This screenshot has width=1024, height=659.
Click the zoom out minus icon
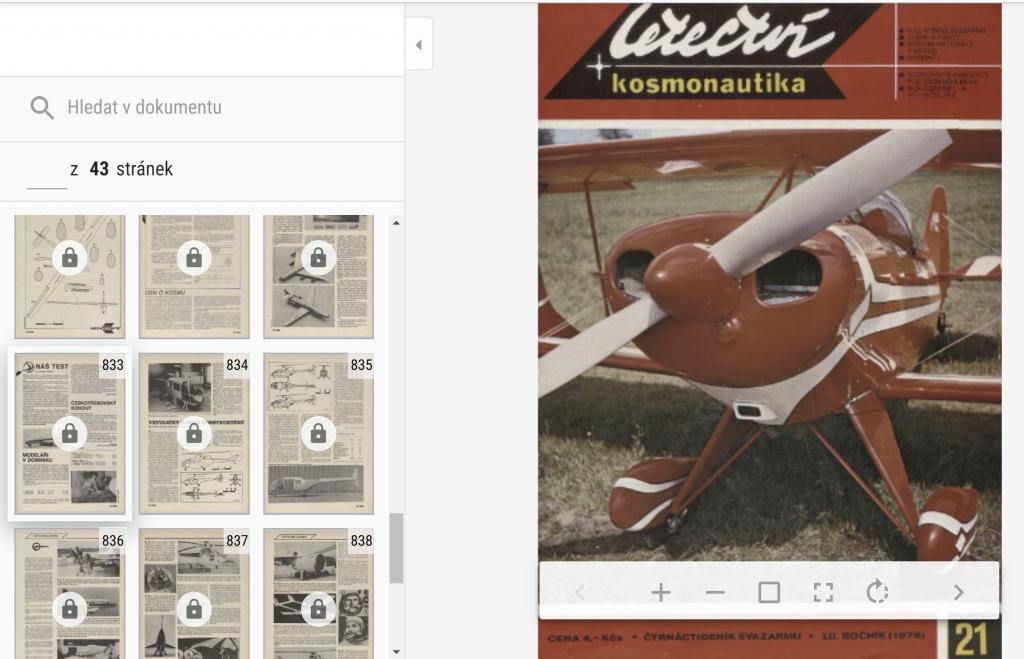pyautogui.click(x=715, y=593)
